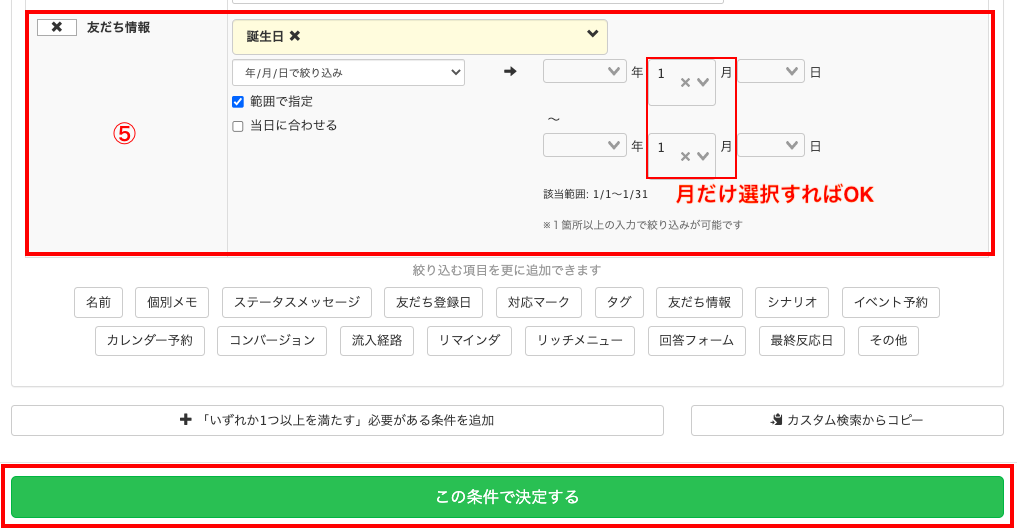The width and height of the screenshot is (1025, 532).
Task: Add the 対応マーク filter item
Action: (539, 303)
